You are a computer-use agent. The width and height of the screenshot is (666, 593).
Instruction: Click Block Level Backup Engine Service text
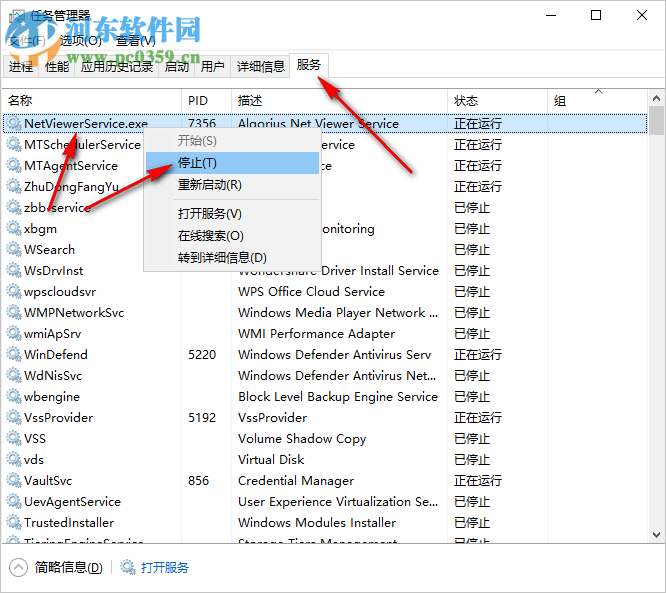tap(338, 397)
